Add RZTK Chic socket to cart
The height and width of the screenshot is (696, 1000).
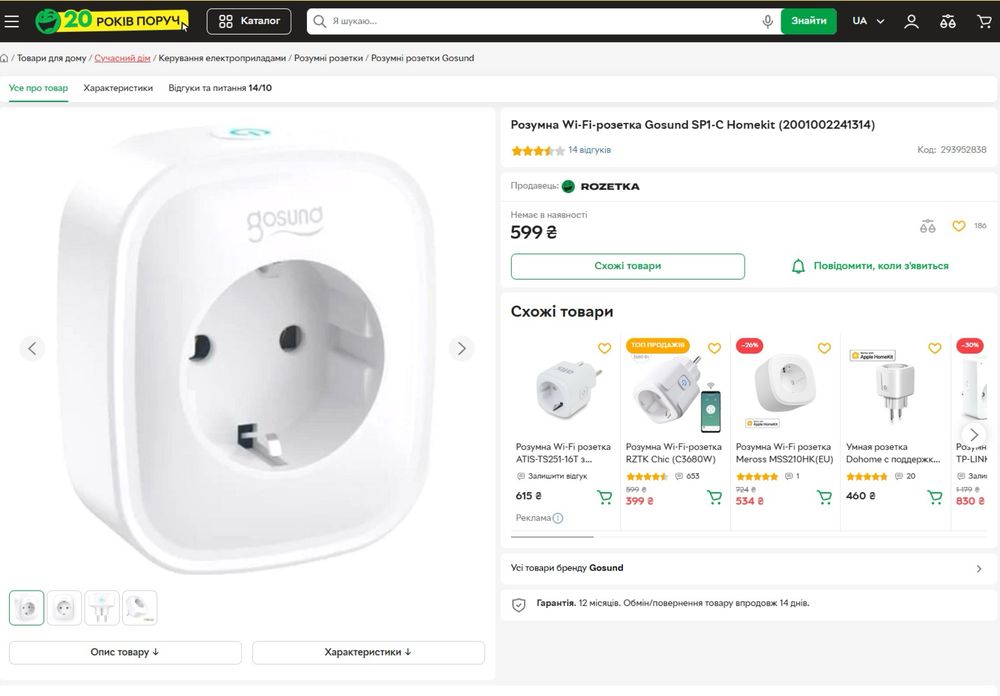click(714, 497)
